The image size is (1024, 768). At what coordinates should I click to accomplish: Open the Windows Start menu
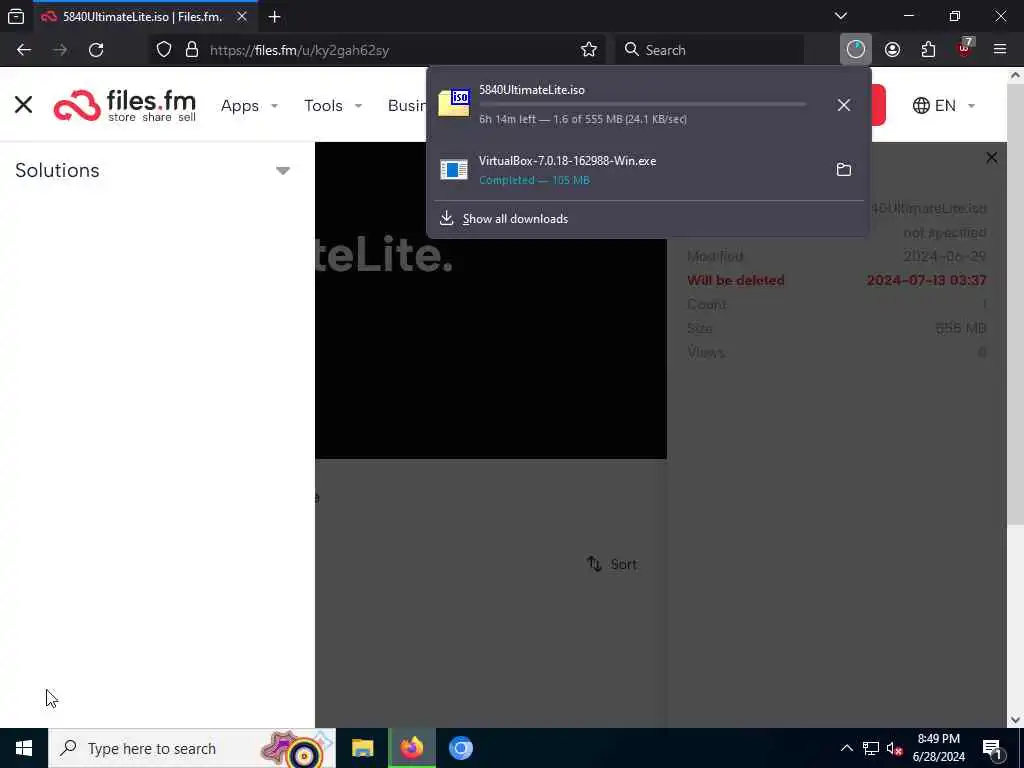[24, 748]
